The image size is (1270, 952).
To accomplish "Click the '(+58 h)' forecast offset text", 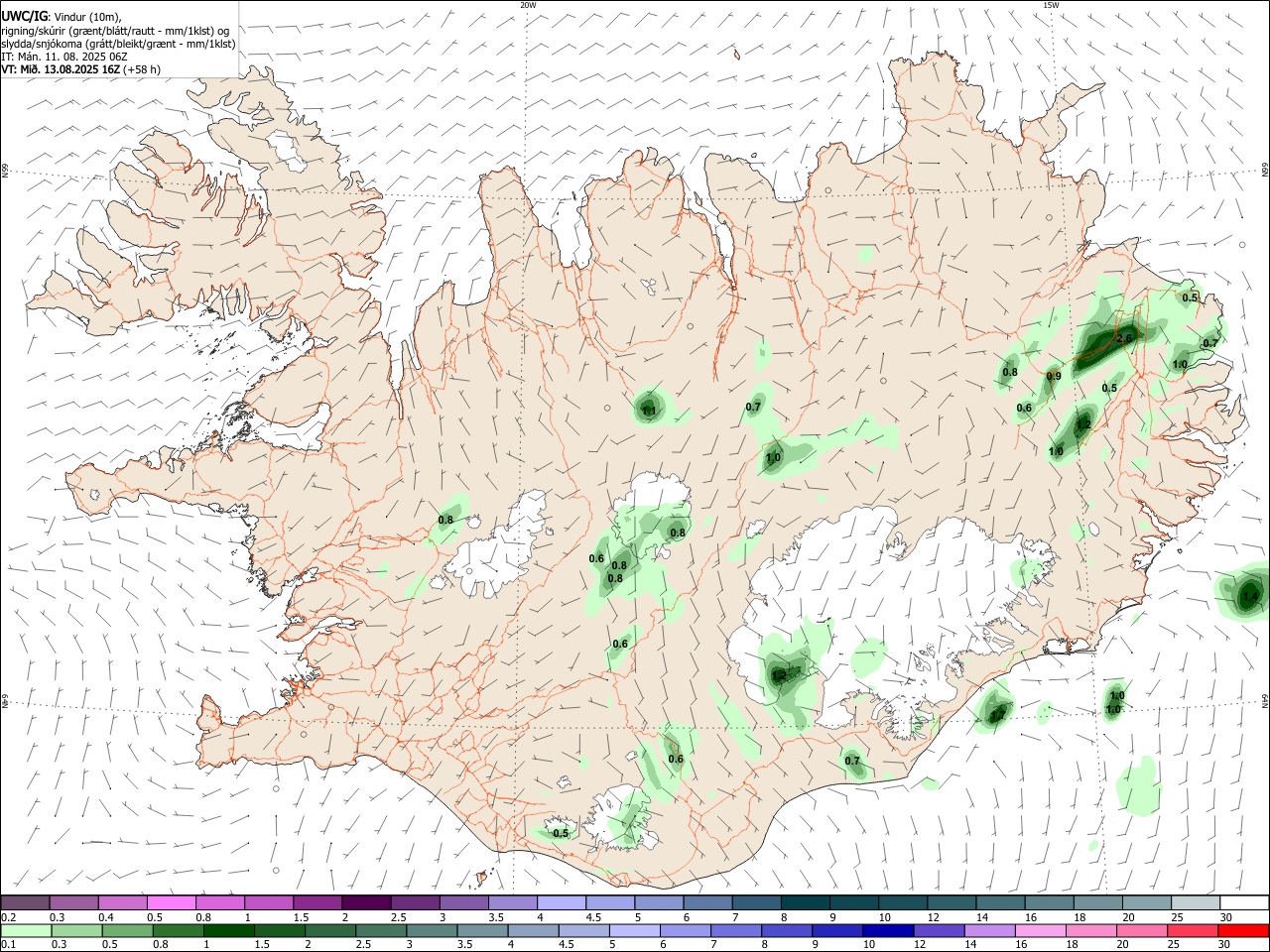I will [x=142, y=69].
